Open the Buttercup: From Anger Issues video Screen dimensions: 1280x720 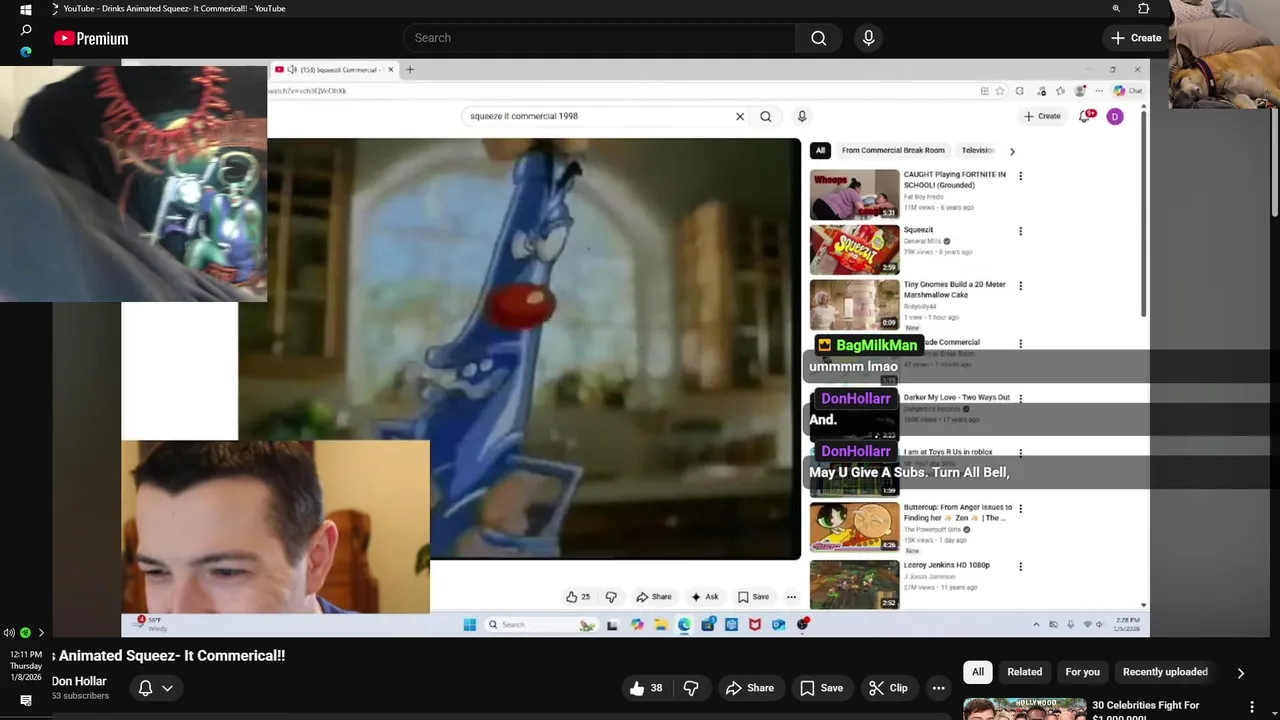[x=854, y=527]
